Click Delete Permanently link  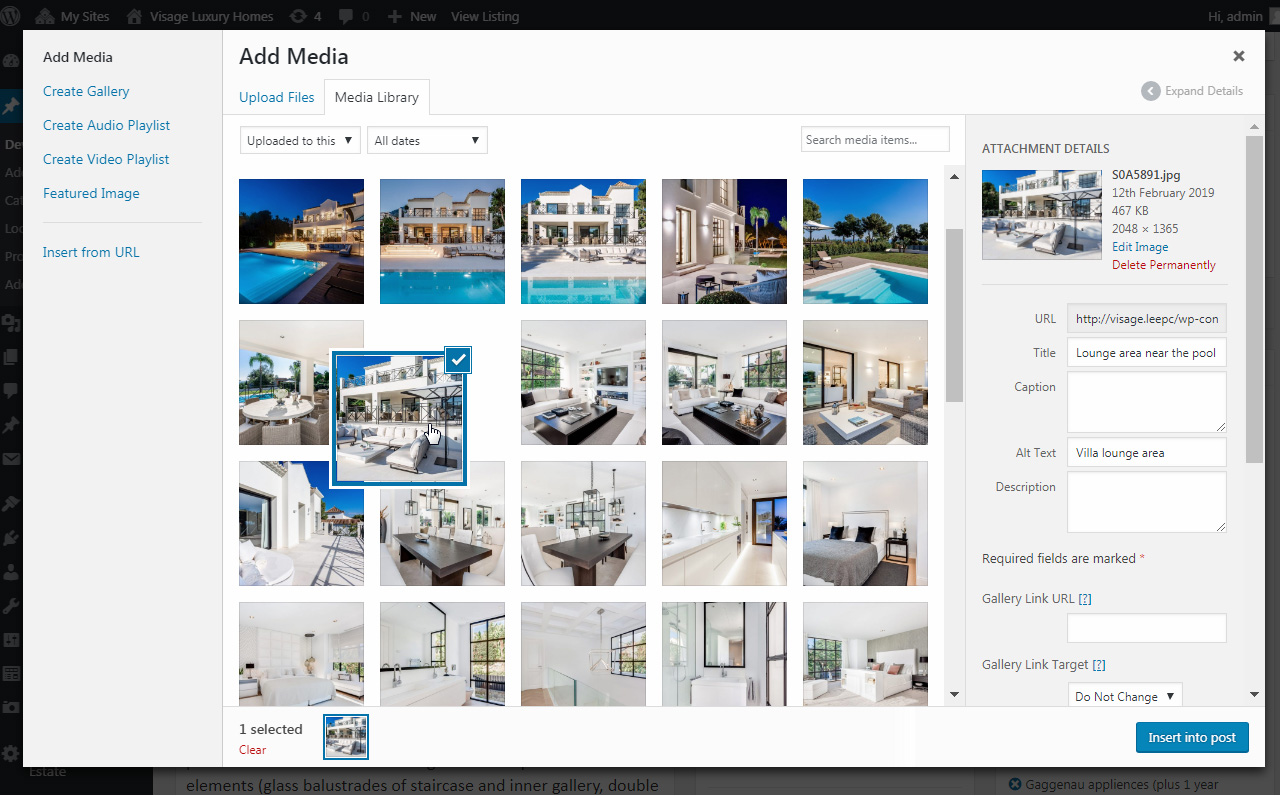pyautogui.click(x=1164, y=265)
